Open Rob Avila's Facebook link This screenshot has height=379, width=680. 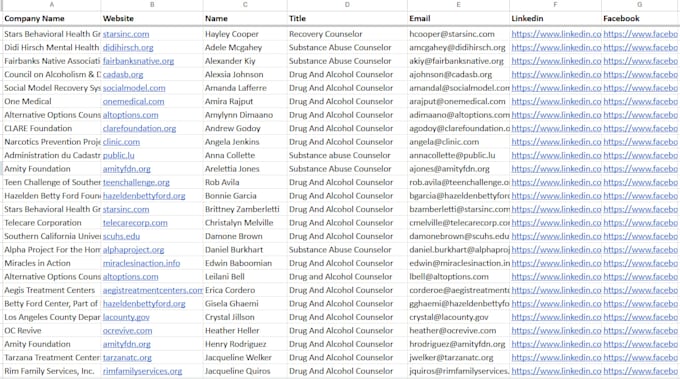point(641,182)
